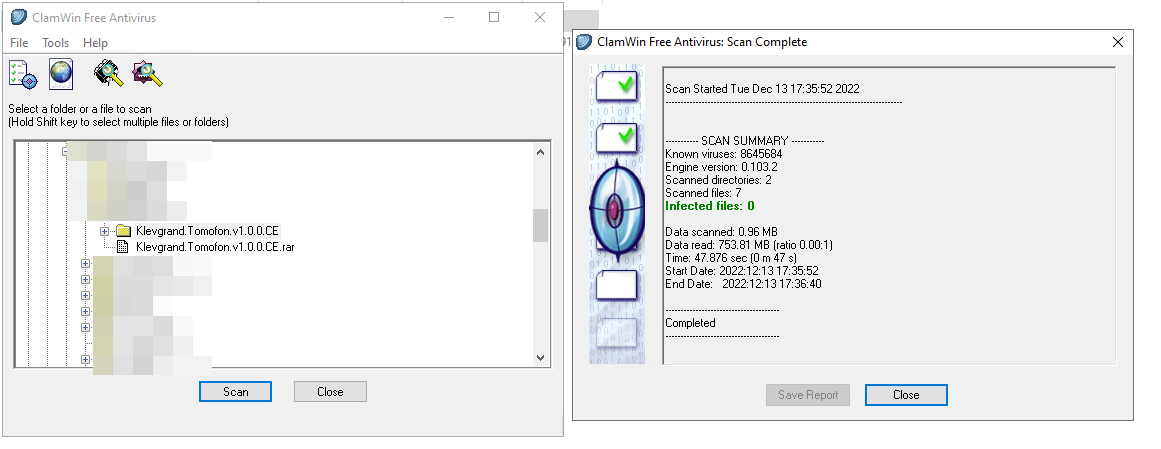This screenshot has height=449, width=1161.
Task: Click the ClamWin shield icon in the main title bar
Action: 19,17
